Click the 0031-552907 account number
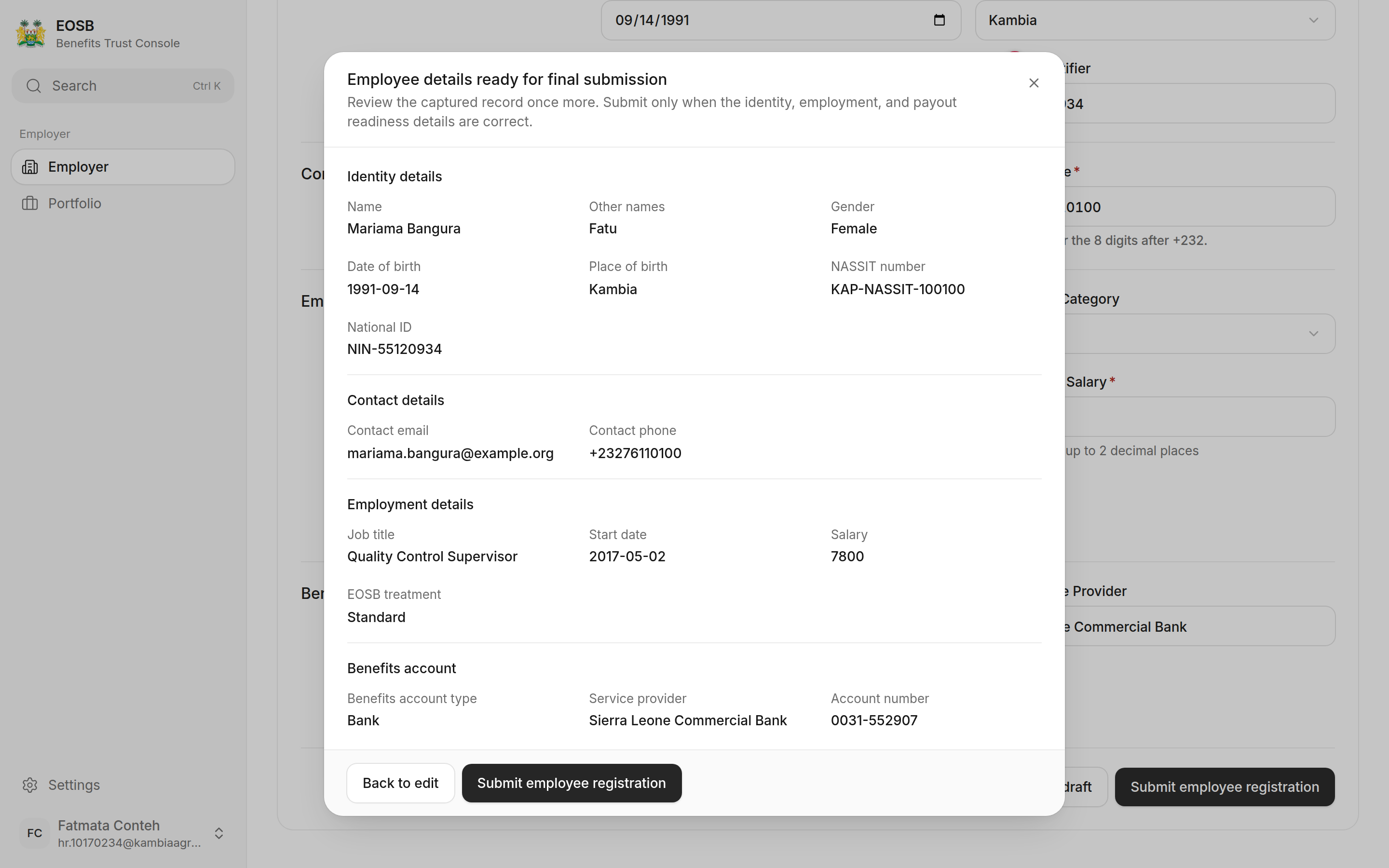Viewport: 1389px width, 868px height. 873,720
